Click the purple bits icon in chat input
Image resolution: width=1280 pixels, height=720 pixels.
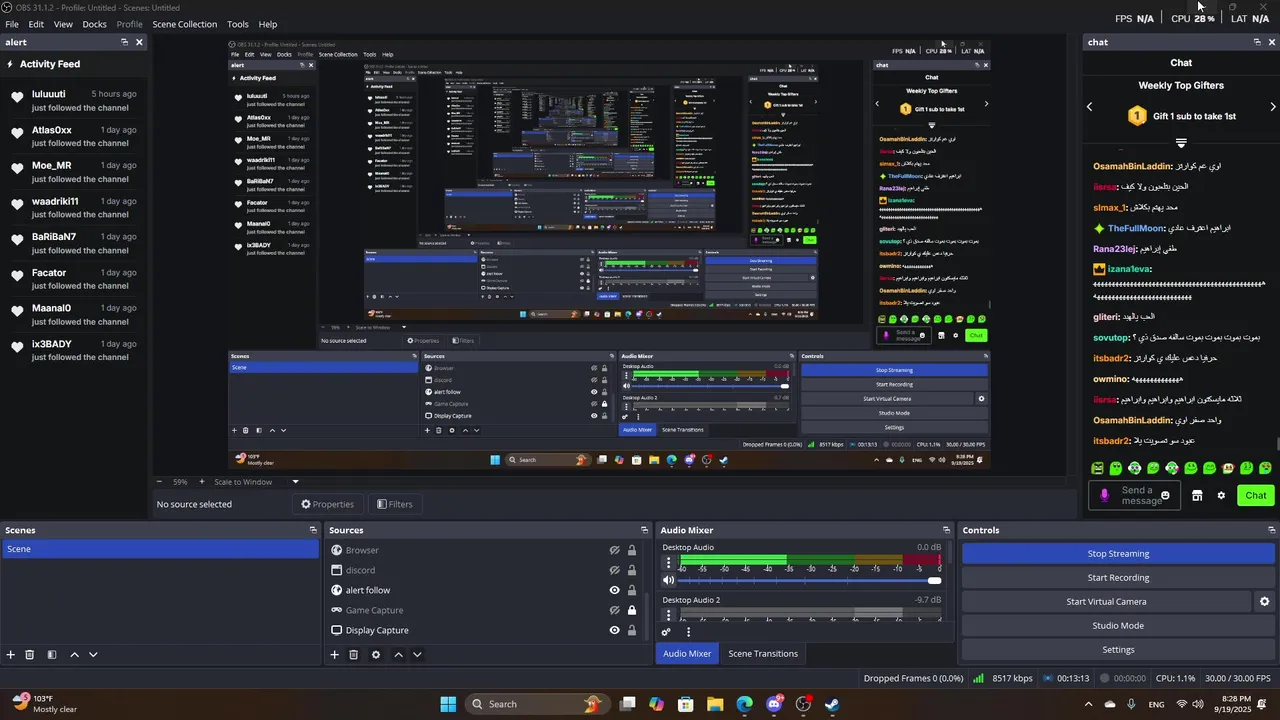point(1104,496)
